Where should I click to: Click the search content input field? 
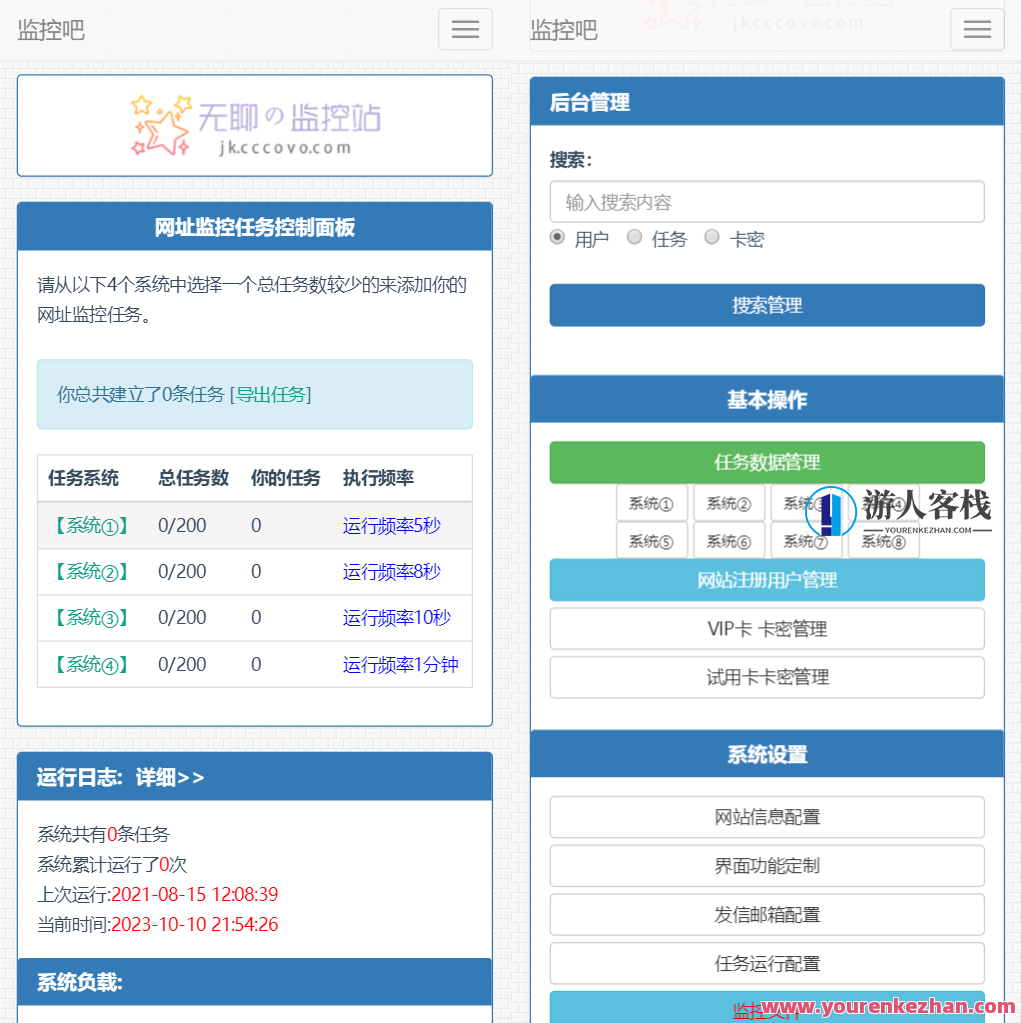click(766, 201)
